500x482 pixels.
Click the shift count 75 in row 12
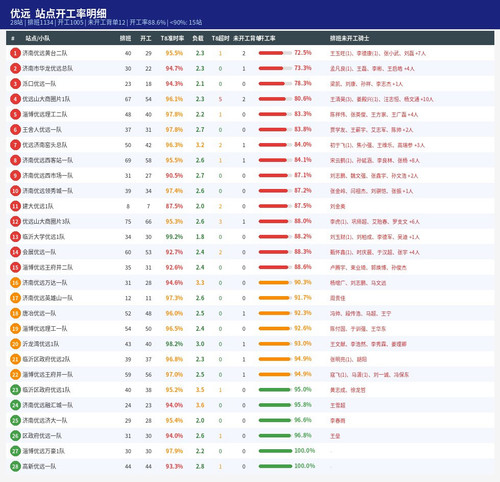[128, 222]
